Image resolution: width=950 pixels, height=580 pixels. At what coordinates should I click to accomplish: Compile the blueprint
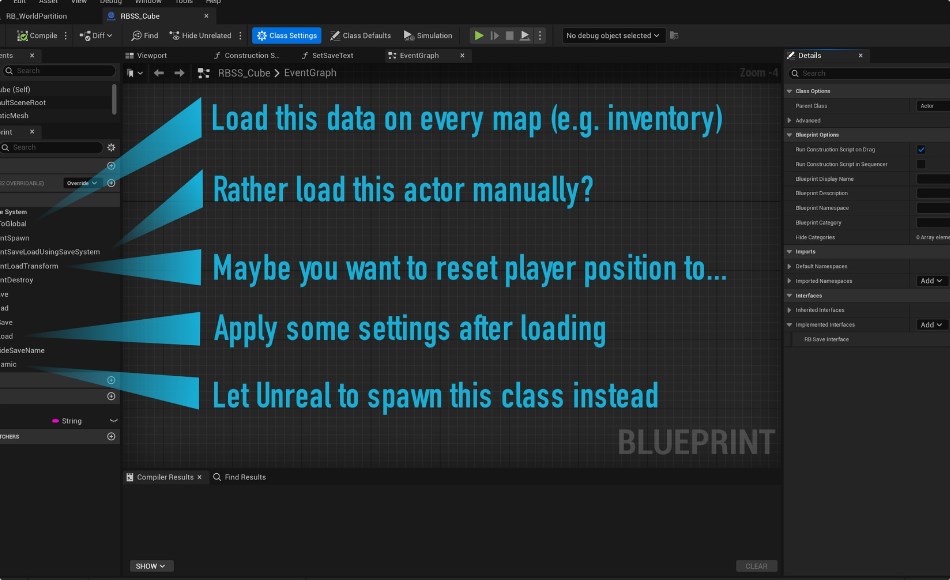[x=40, y=35]
